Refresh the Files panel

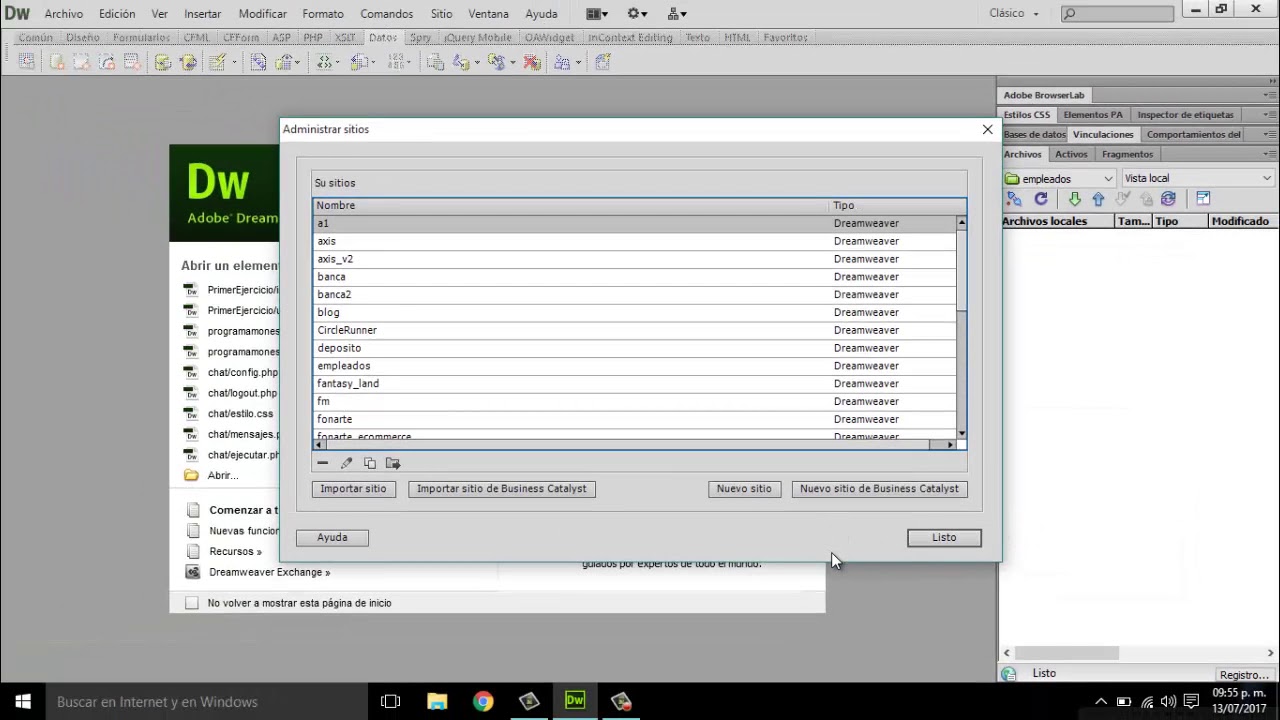(1041, 199)
